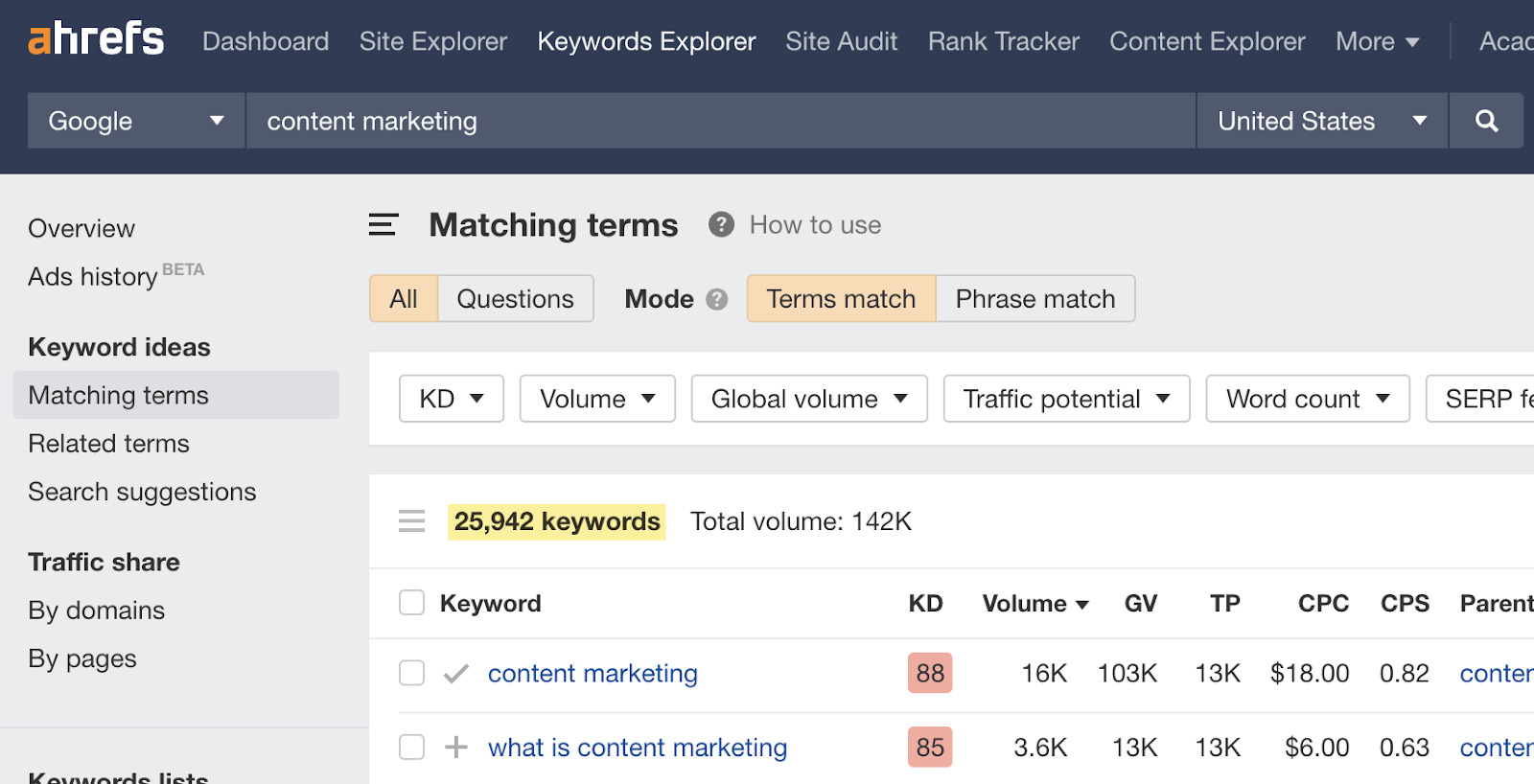Click the keyword search input field
Image resolution: width=1534 pixels, height=784 pixels.
(721, 121)
